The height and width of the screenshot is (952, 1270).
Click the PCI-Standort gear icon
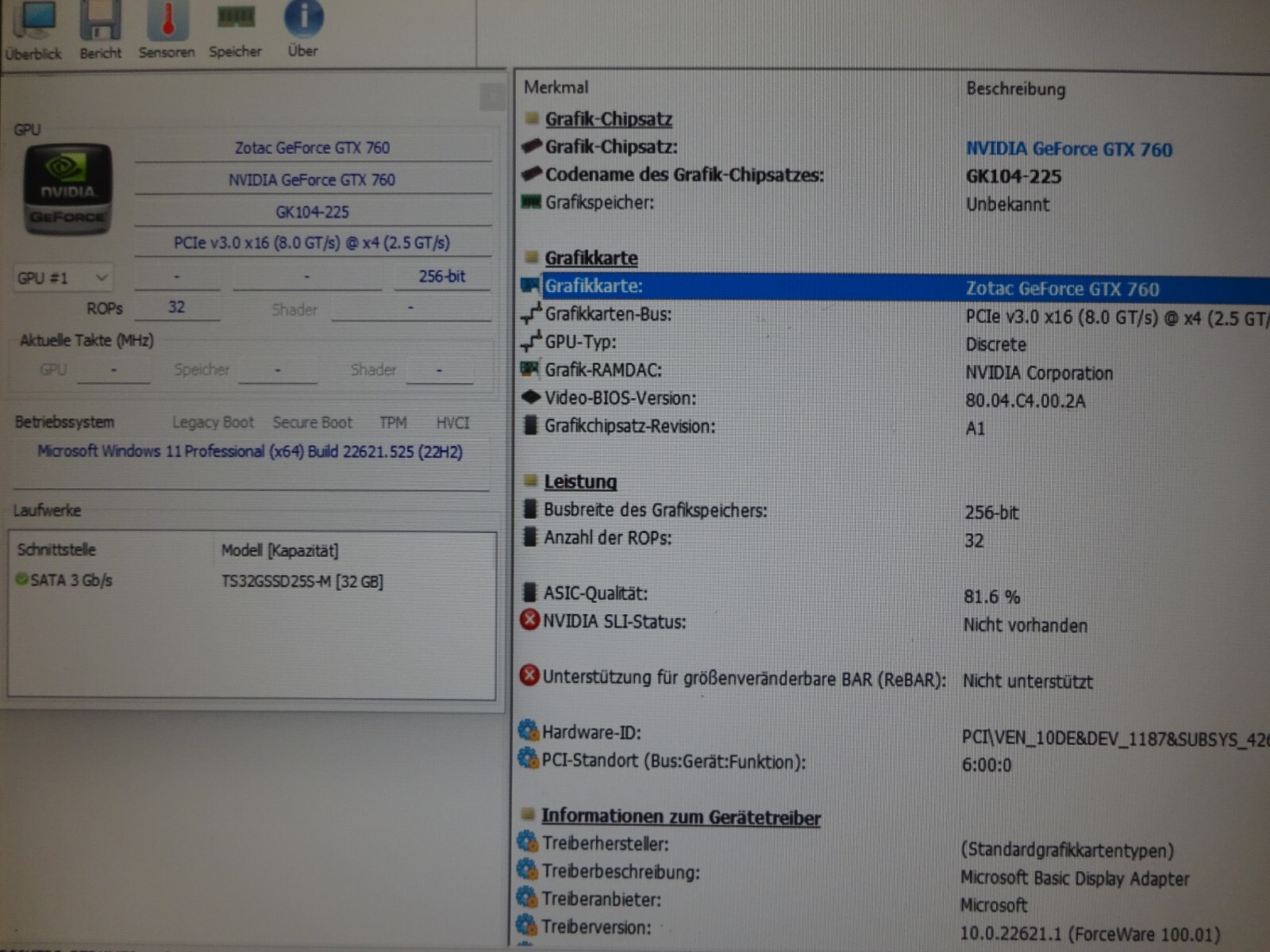pos(528,759)
